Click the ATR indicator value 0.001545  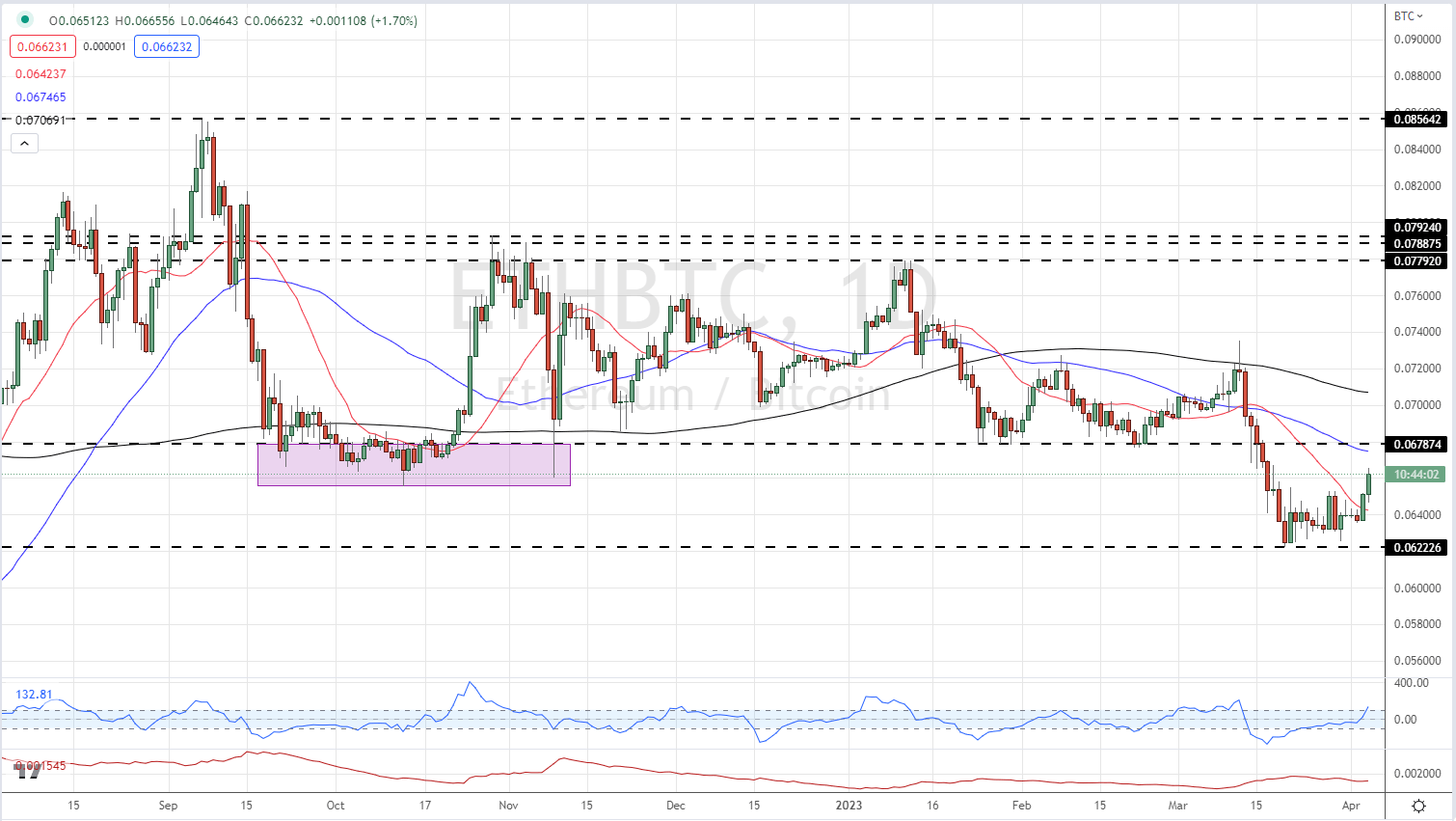click(40, 765)
